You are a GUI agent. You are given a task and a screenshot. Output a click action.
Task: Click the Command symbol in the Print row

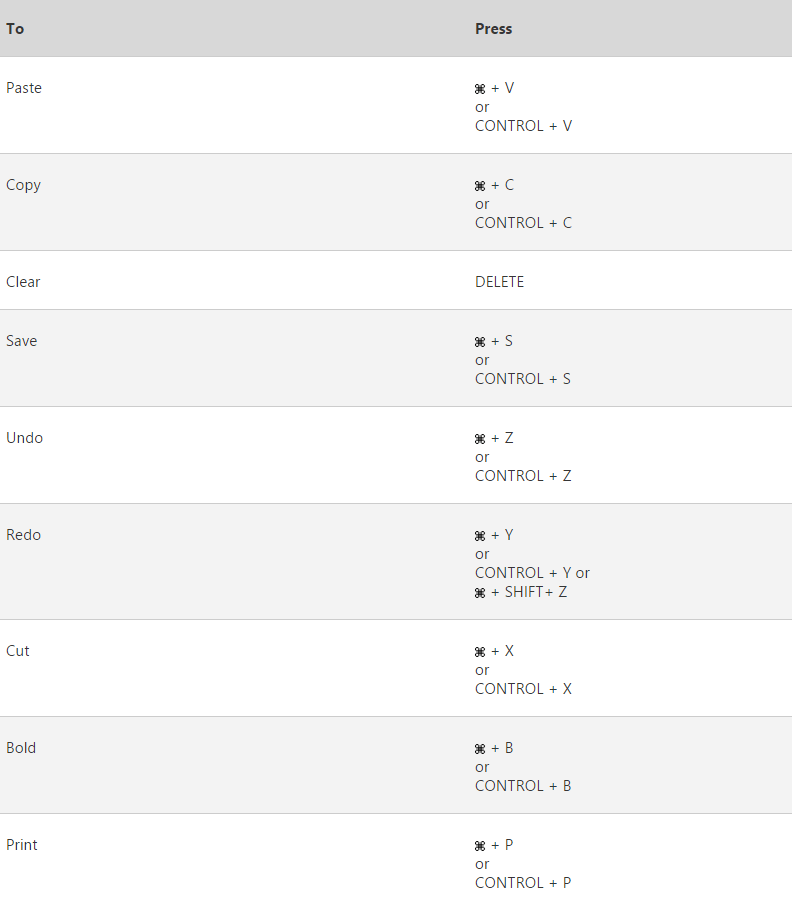click(x=480, y=846)
